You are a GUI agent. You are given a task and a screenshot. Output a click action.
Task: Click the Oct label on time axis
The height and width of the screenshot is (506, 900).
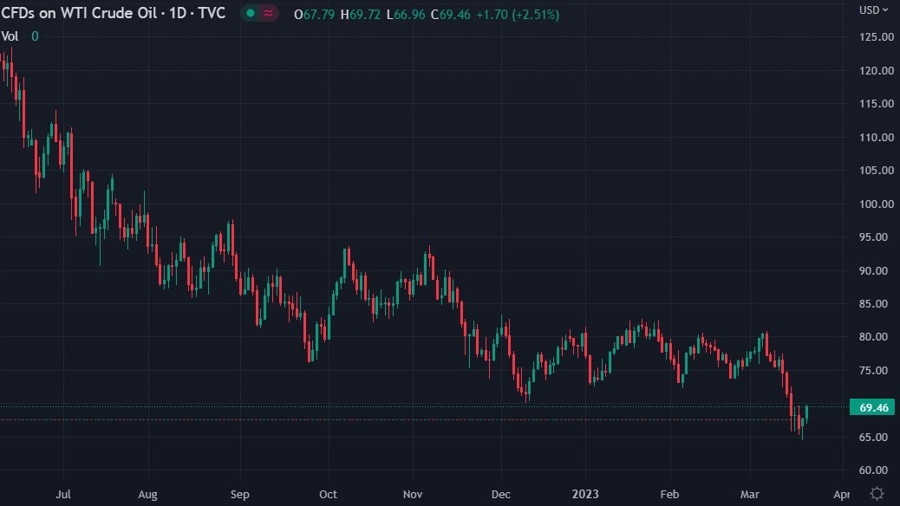(328, 494)
